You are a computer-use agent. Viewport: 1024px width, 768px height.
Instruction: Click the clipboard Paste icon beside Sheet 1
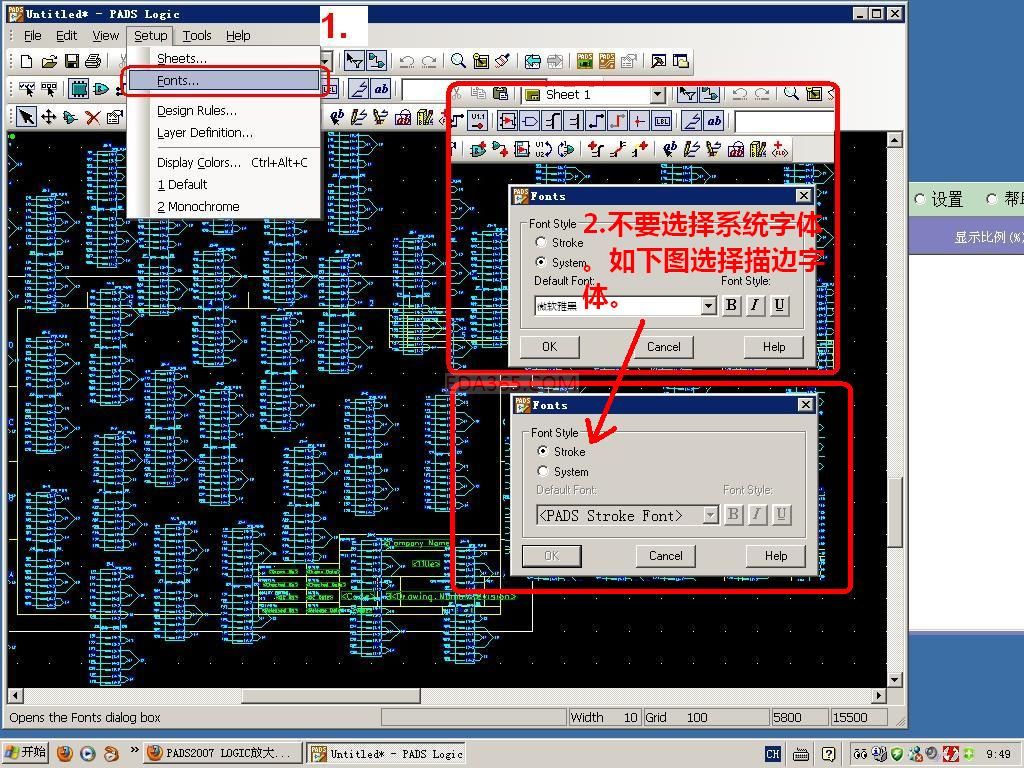tap(500, 94)
